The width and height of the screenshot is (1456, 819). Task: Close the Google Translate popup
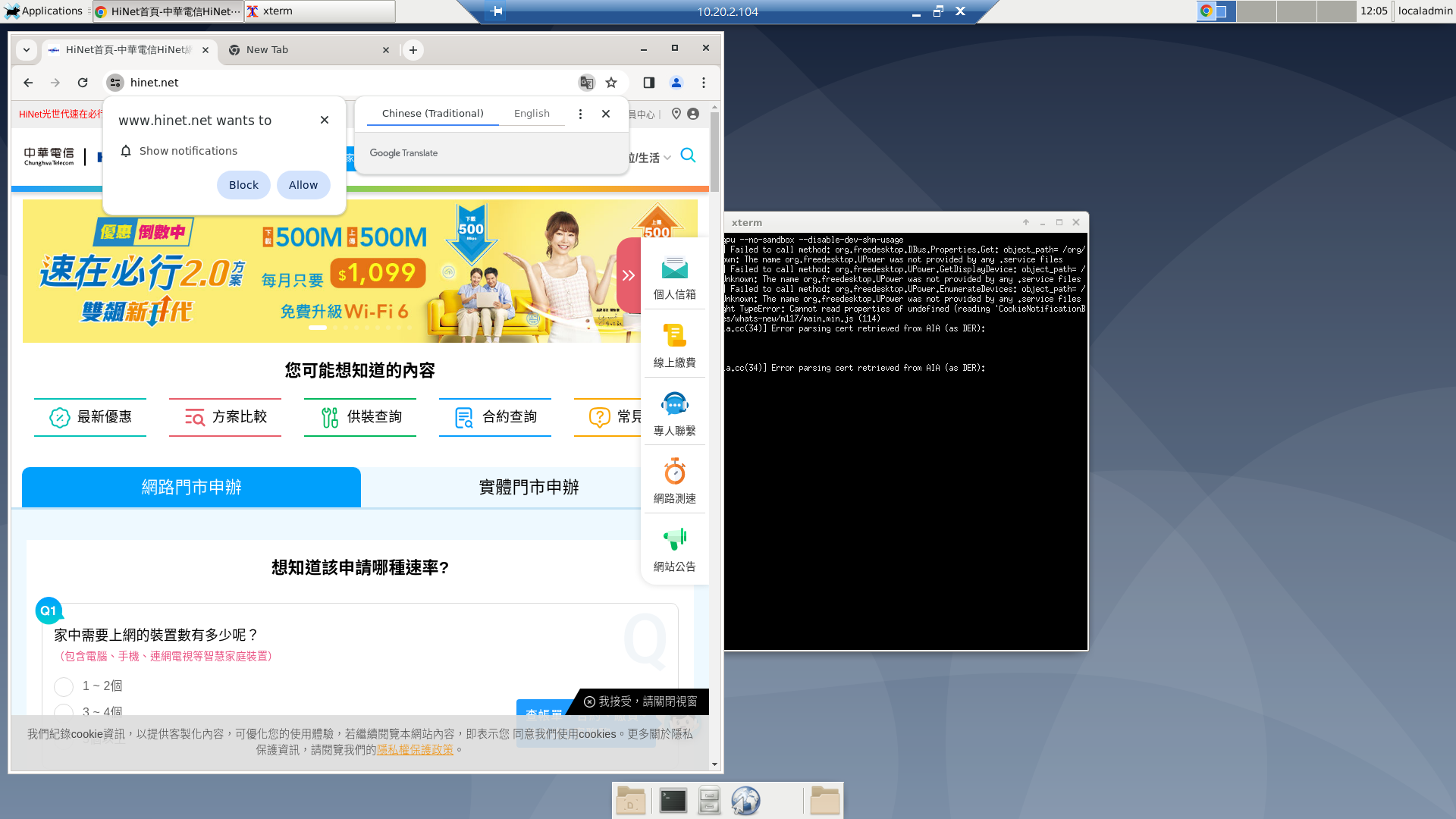pyautogui.click(x=606, y=114)
